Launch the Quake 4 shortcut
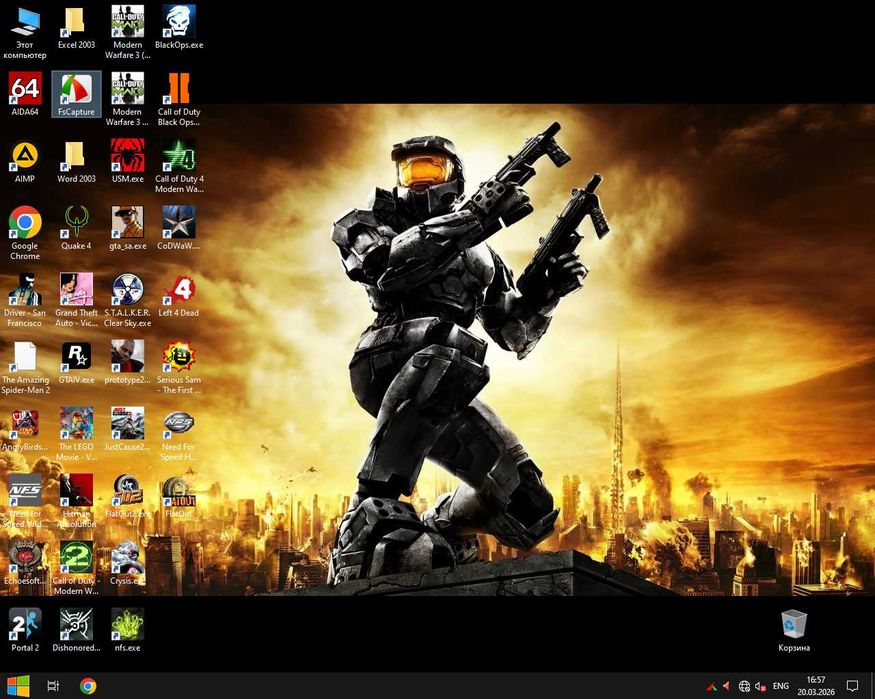This screenshot has width=875, height=699. pyautogui.click(x=76, y=229)
